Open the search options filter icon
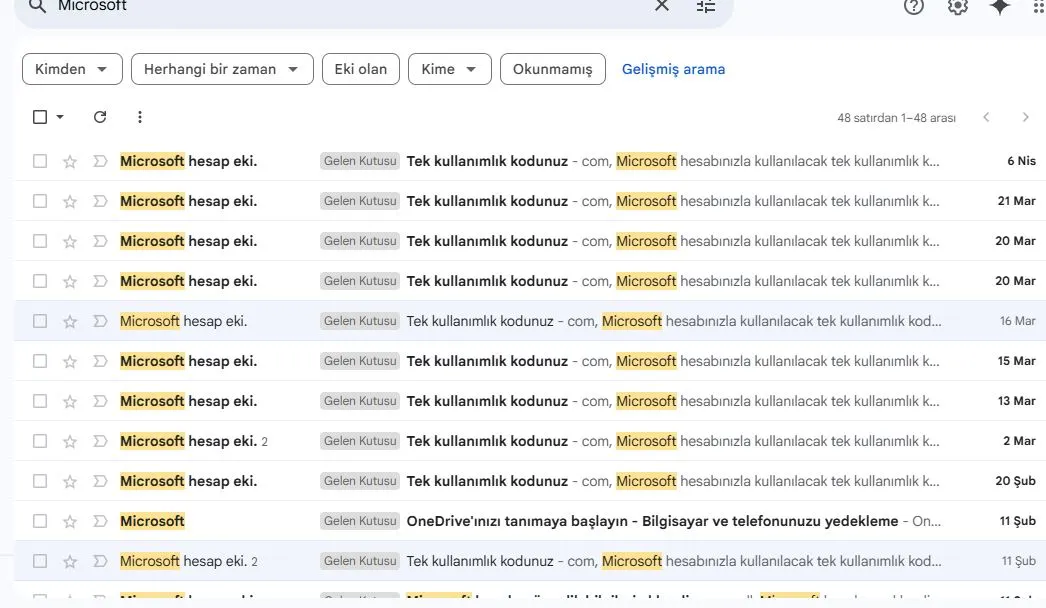Viewport: 1046px width, 608px height. tap(706, 6)
